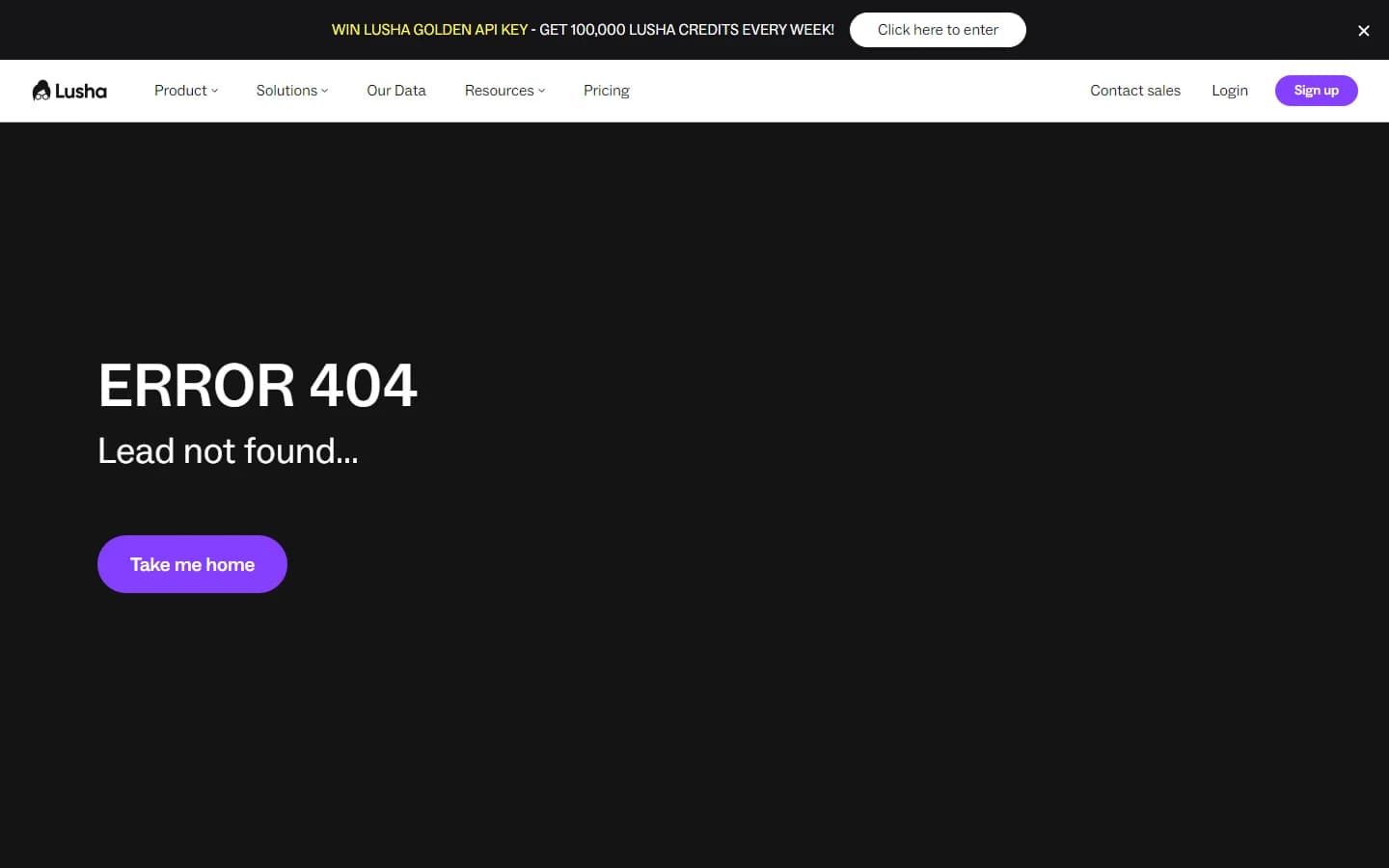Click the Lusha mascot logo icon
This screenshot has width=1389, height=868.
click(41, 91)
